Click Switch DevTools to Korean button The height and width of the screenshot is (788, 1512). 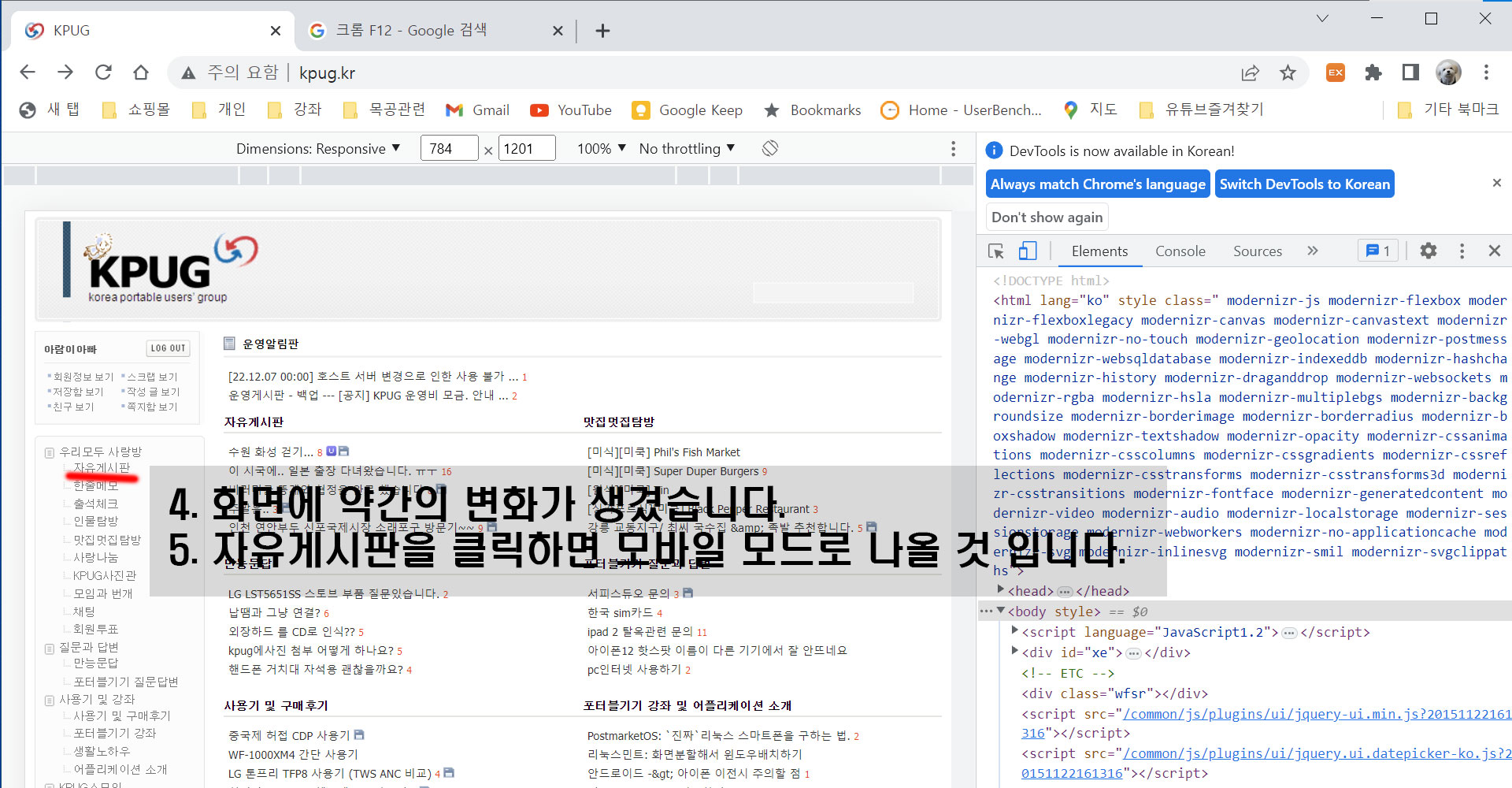pos(1305,184)
